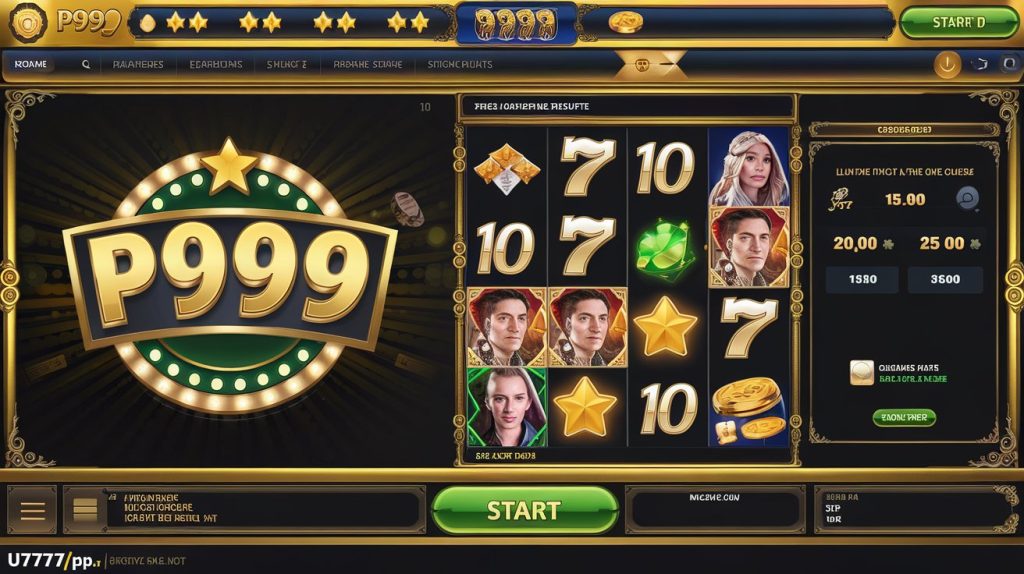1024x574 pixels.
Task: Open the SIIGNCRUNTS menu tab
Action: pyautogui.click(x=460, y=65)
